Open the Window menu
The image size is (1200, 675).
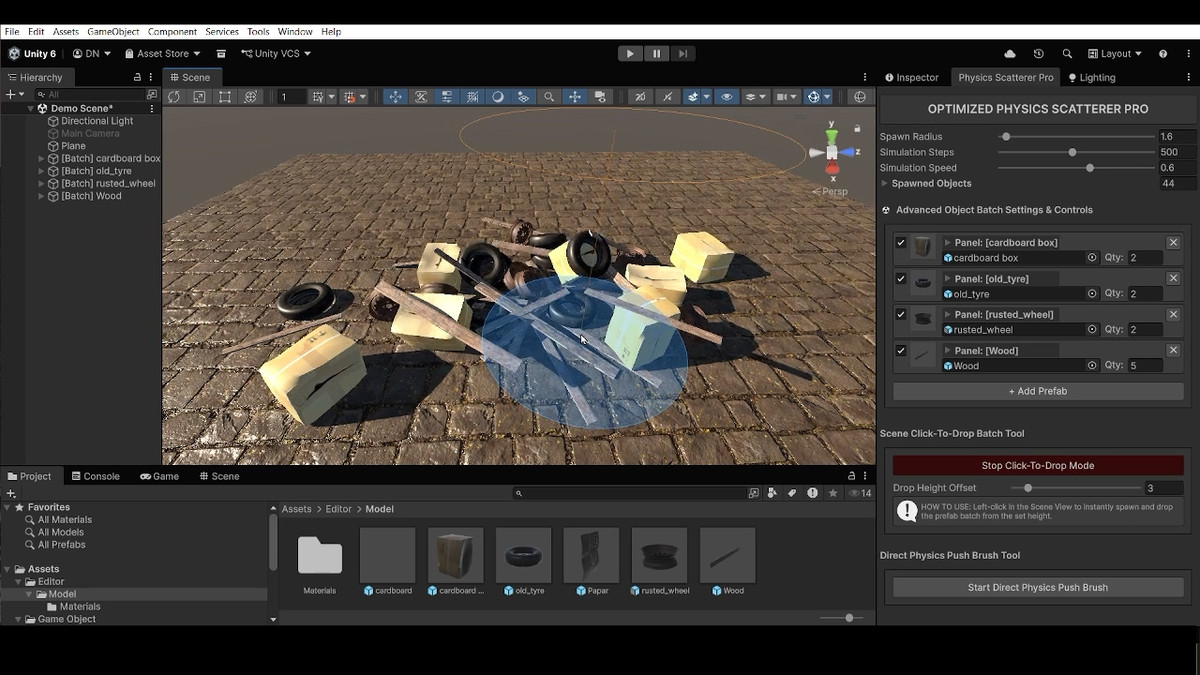click(x=295, y=32)
